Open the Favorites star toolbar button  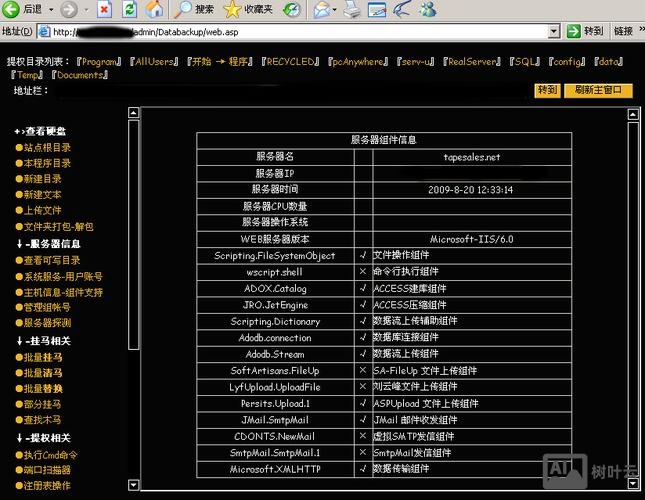point(248,9)
